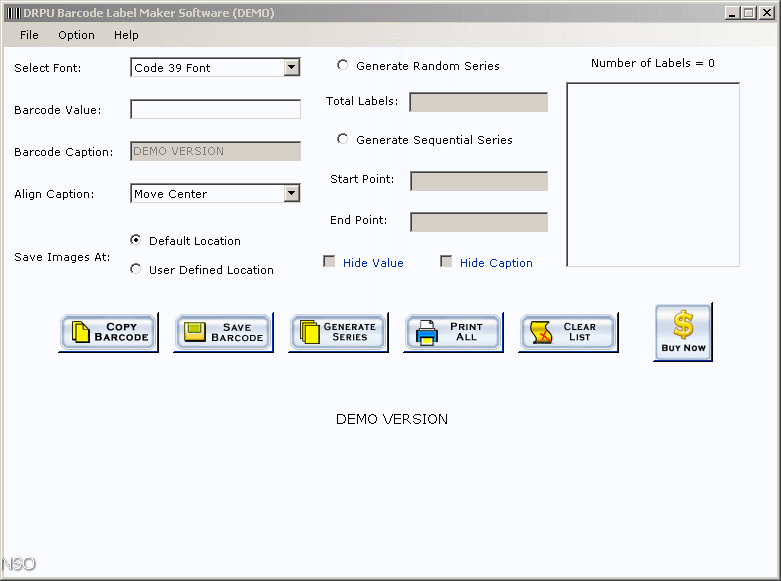
Task: Choose User Defined Location radio option
Action: point(135,269)
